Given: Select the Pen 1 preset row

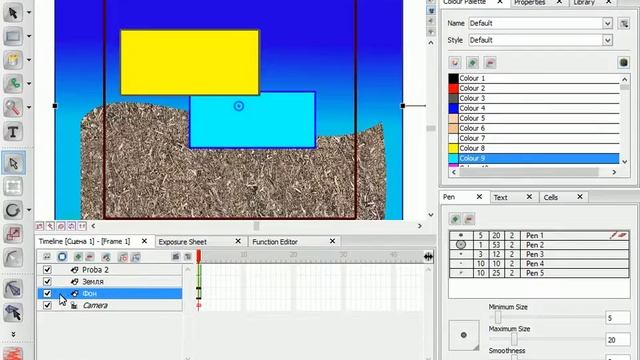Looking at the screenshot, I should click(x=539, y=236).
